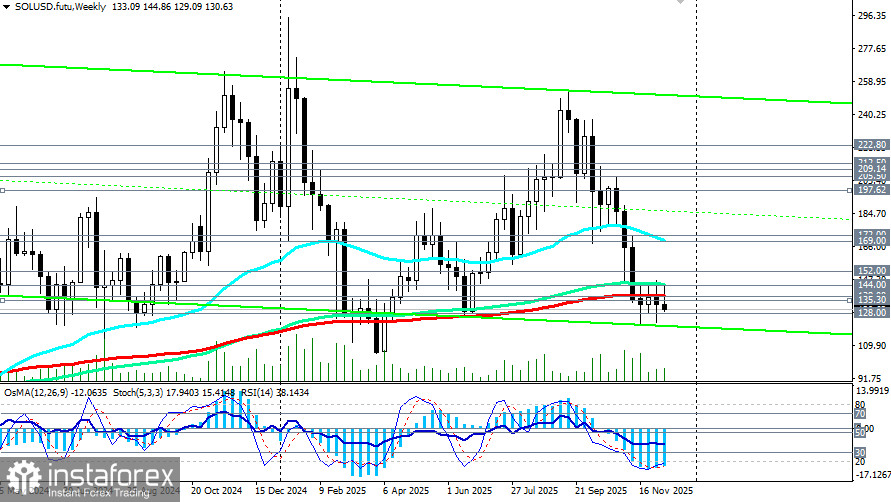
Task: Click the 21 Sep 2025 date label
Action: coord(601,491)
